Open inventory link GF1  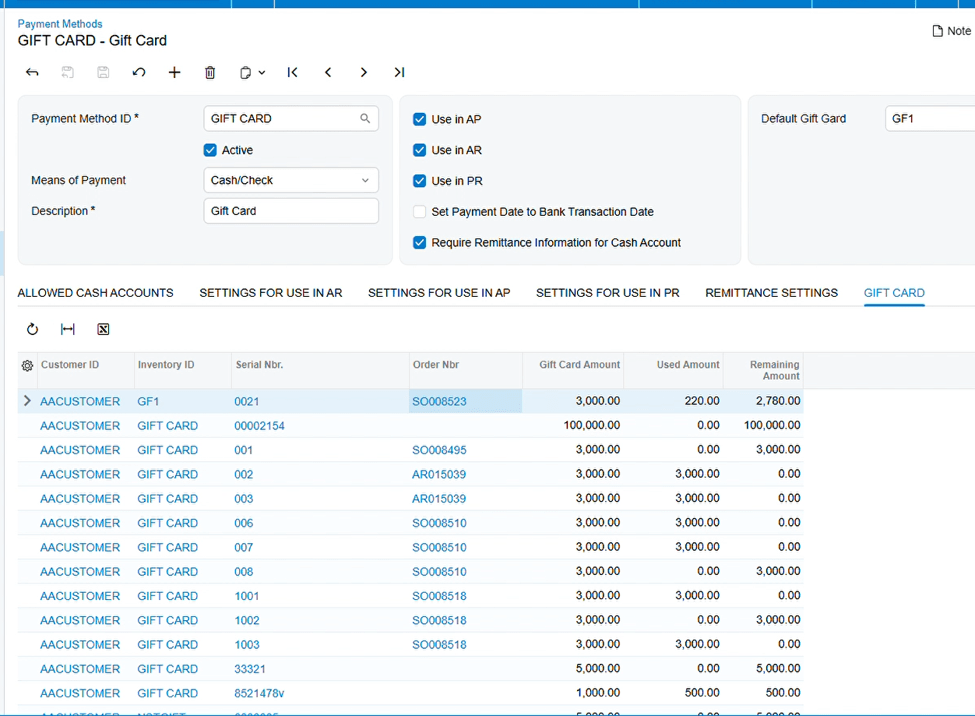148,402
